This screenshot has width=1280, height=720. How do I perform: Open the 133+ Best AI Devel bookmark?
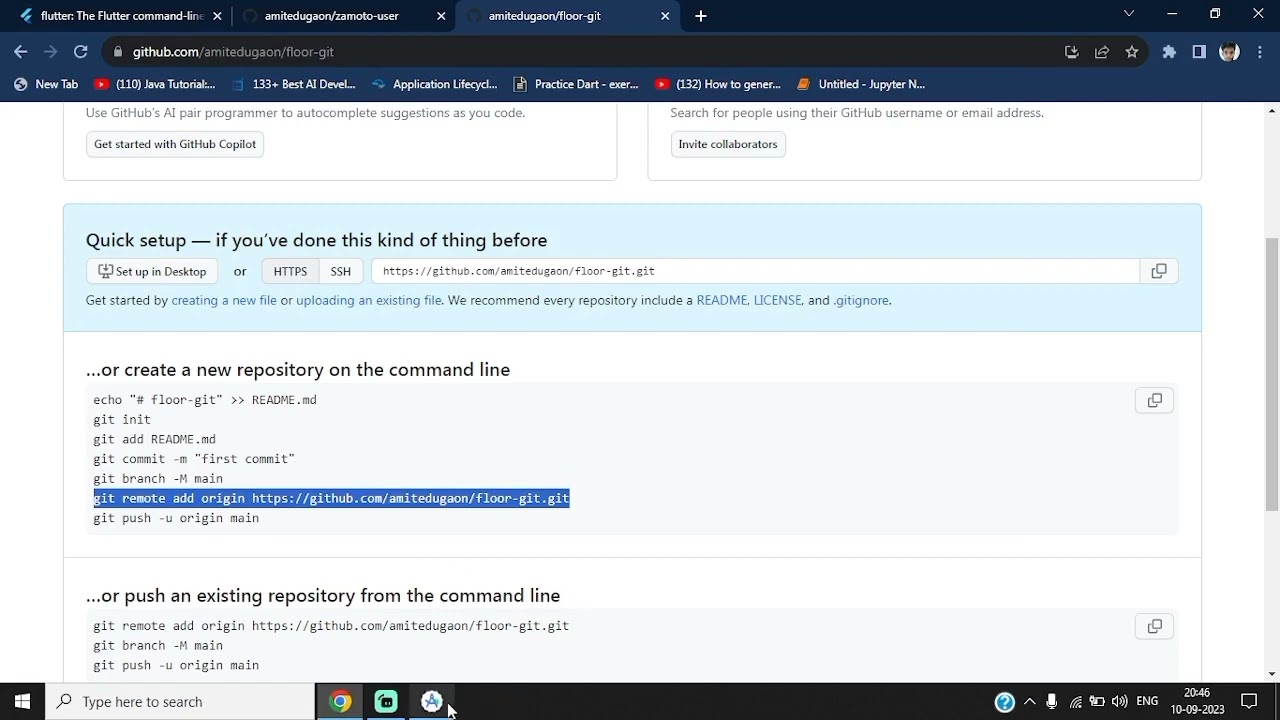[x=293, y=84]
